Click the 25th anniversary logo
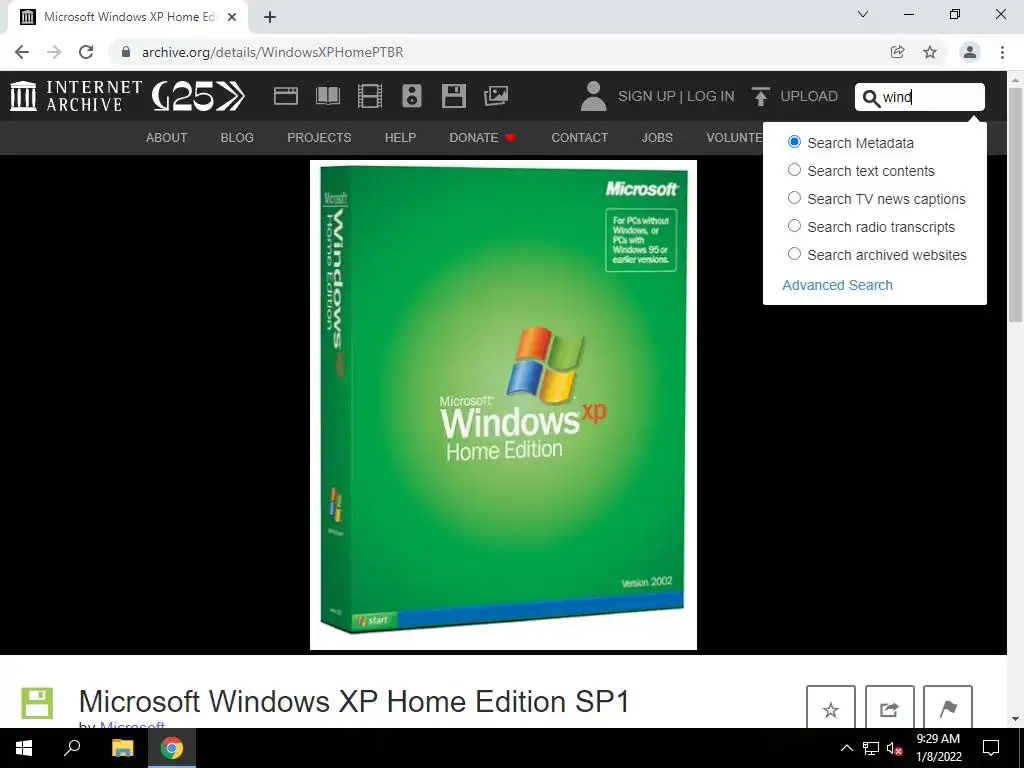This screenshot has height=768, width=1024. (199, 96)
